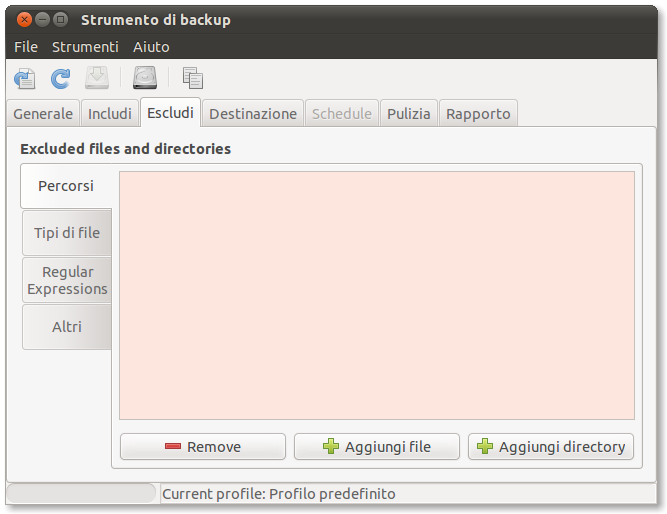Viewport: 667px width, 514px height.
Task: Click the Aggiungi directory button
Action: 551,447
